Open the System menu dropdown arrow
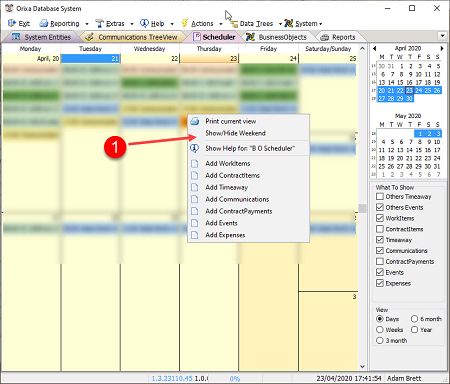Image resolution: width=450 pixels, height=384 pixels. [321, 24]
